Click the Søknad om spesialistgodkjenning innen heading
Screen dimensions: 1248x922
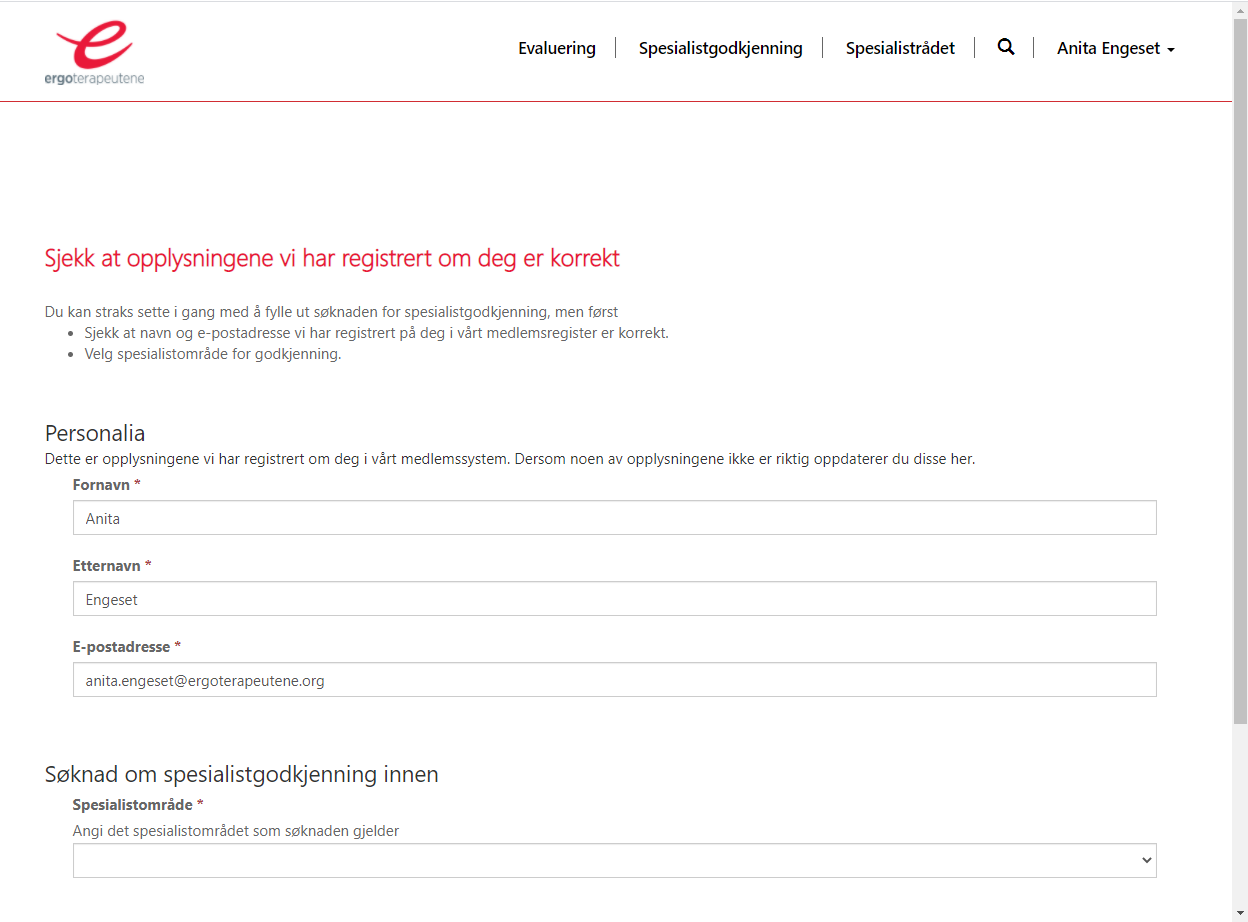[241, 774]
